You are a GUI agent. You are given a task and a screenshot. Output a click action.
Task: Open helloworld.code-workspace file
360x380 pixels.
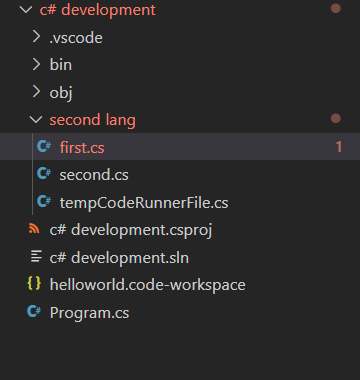(x=148, y=285)
